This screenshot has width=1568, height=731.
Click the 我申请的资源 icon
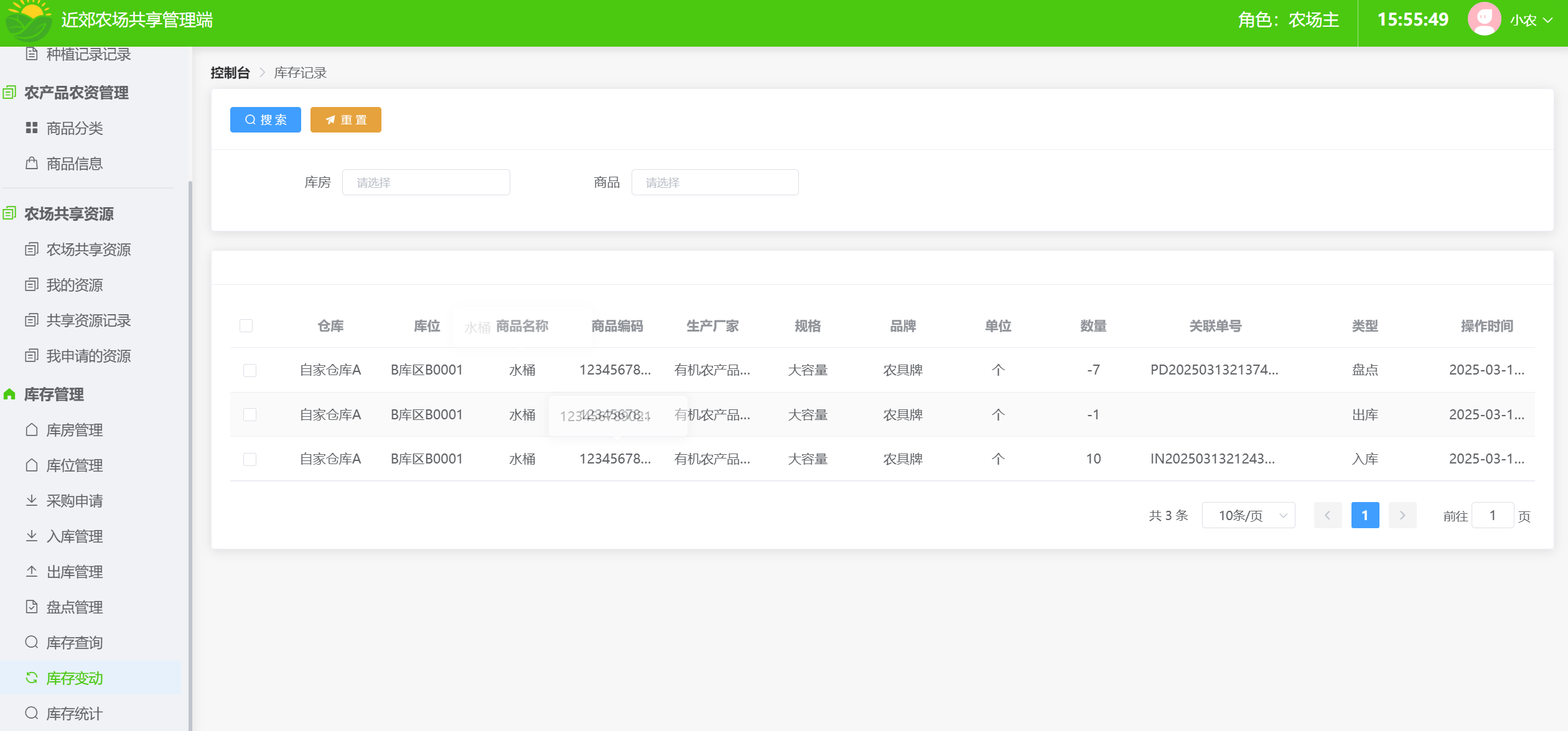32,356
